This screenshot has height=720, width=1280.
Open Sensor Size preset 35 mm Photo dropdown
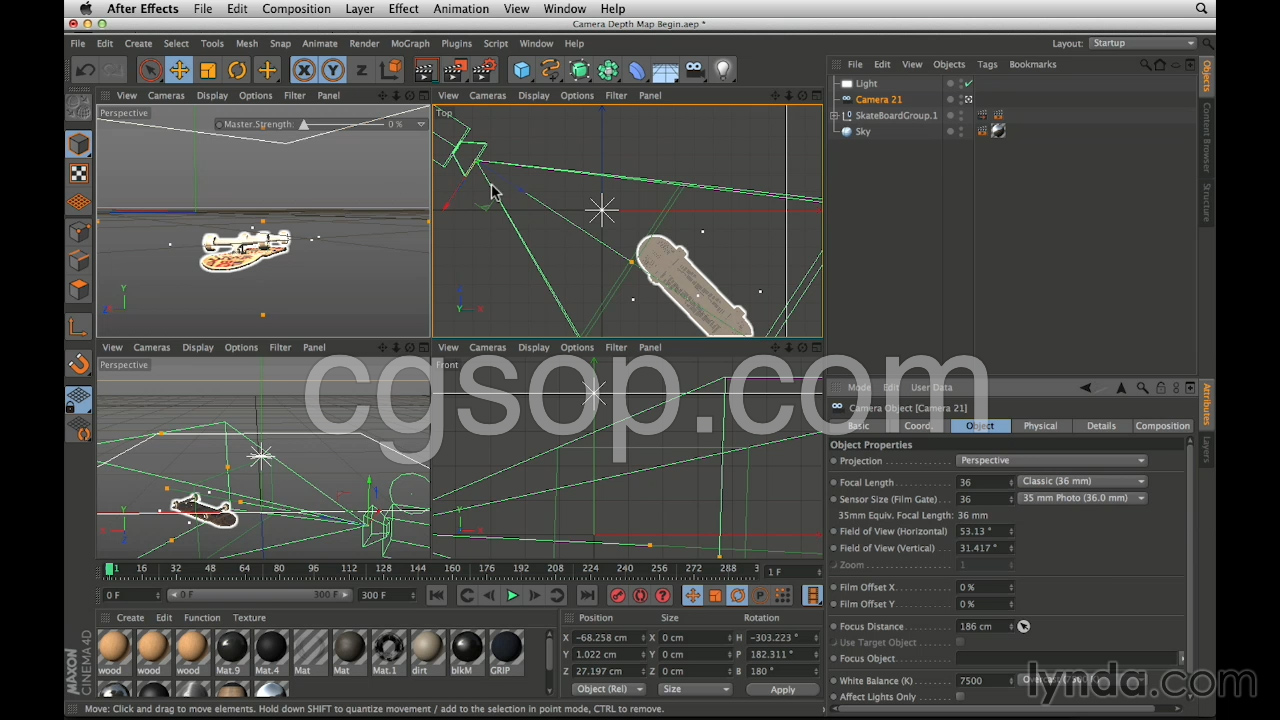coord(1083,498)
